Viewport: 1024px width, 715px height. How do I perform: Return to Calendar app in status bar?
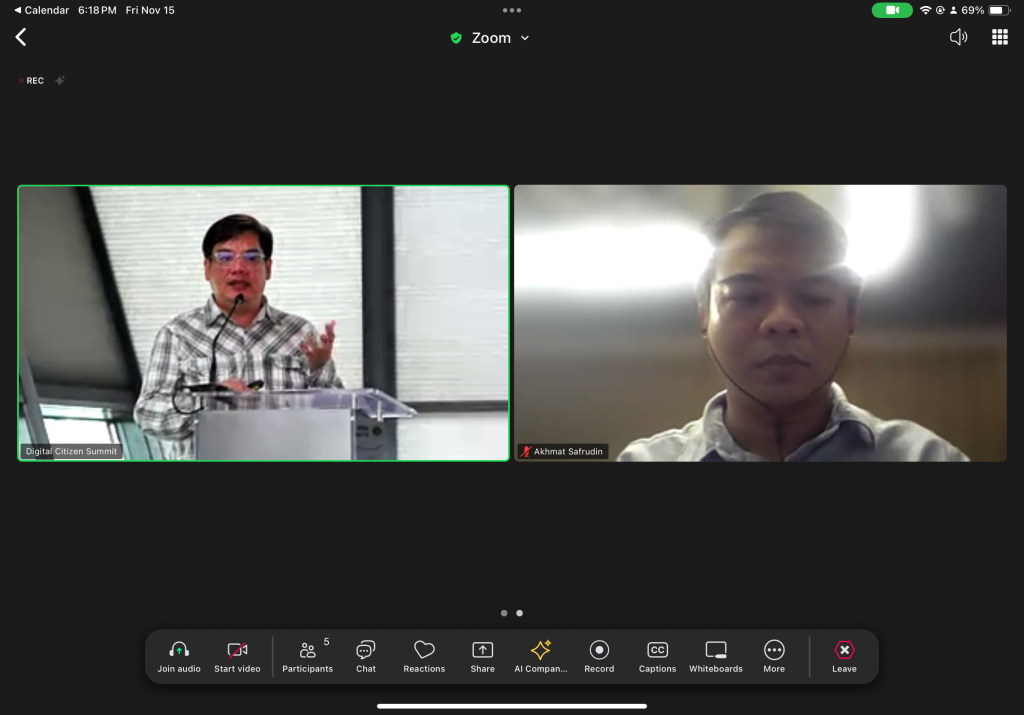(41, 10)
